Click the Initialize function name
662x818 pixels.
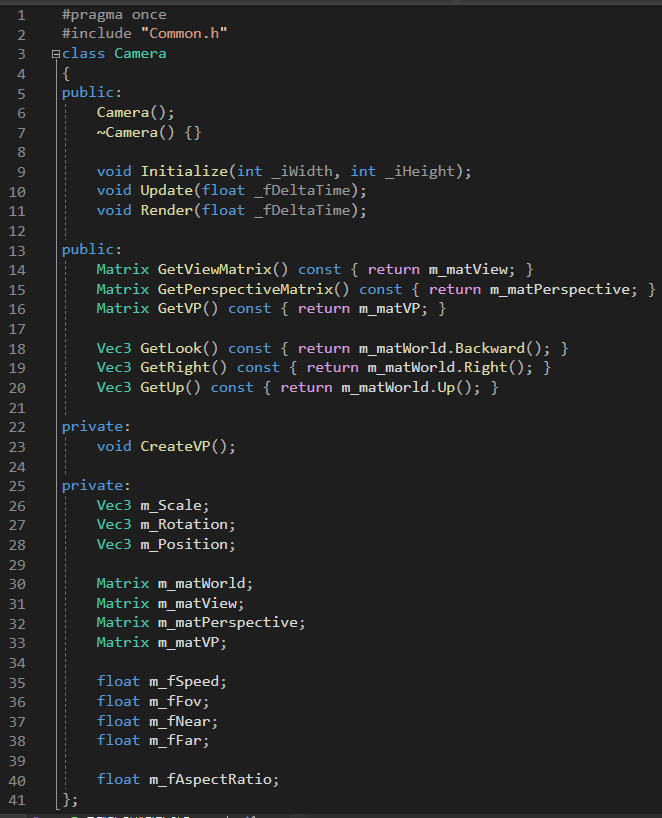(x=184, y=172)
